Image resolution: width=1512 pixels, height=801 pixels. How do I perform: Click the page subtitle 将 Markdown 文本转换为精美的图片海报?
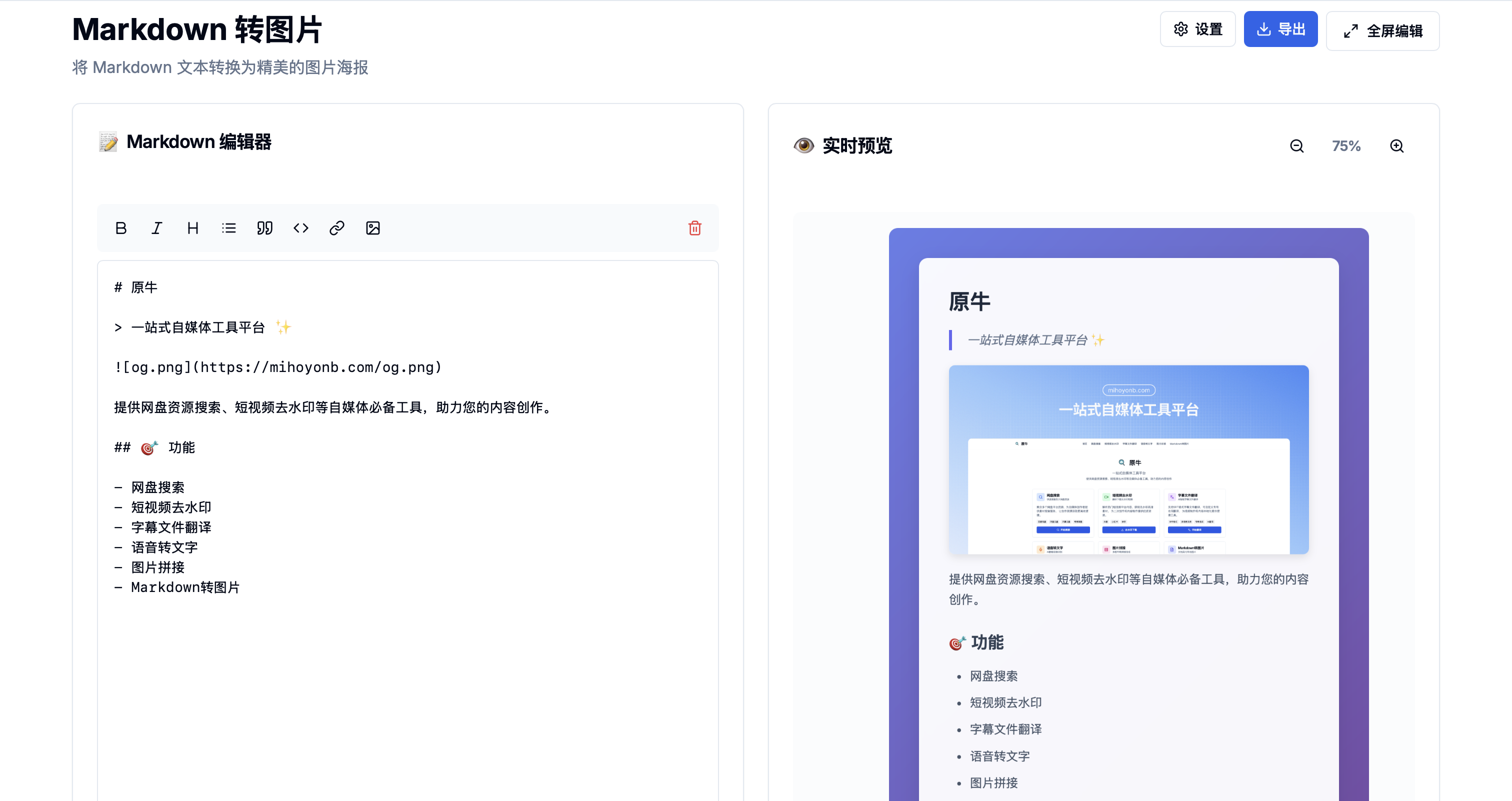click(220, 67)
